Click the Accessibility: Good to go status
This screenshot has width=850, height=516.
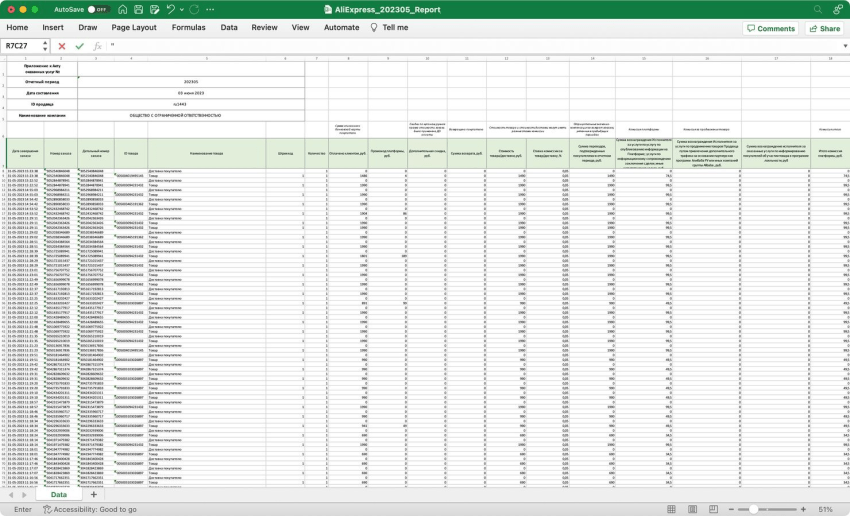[90, 509]
